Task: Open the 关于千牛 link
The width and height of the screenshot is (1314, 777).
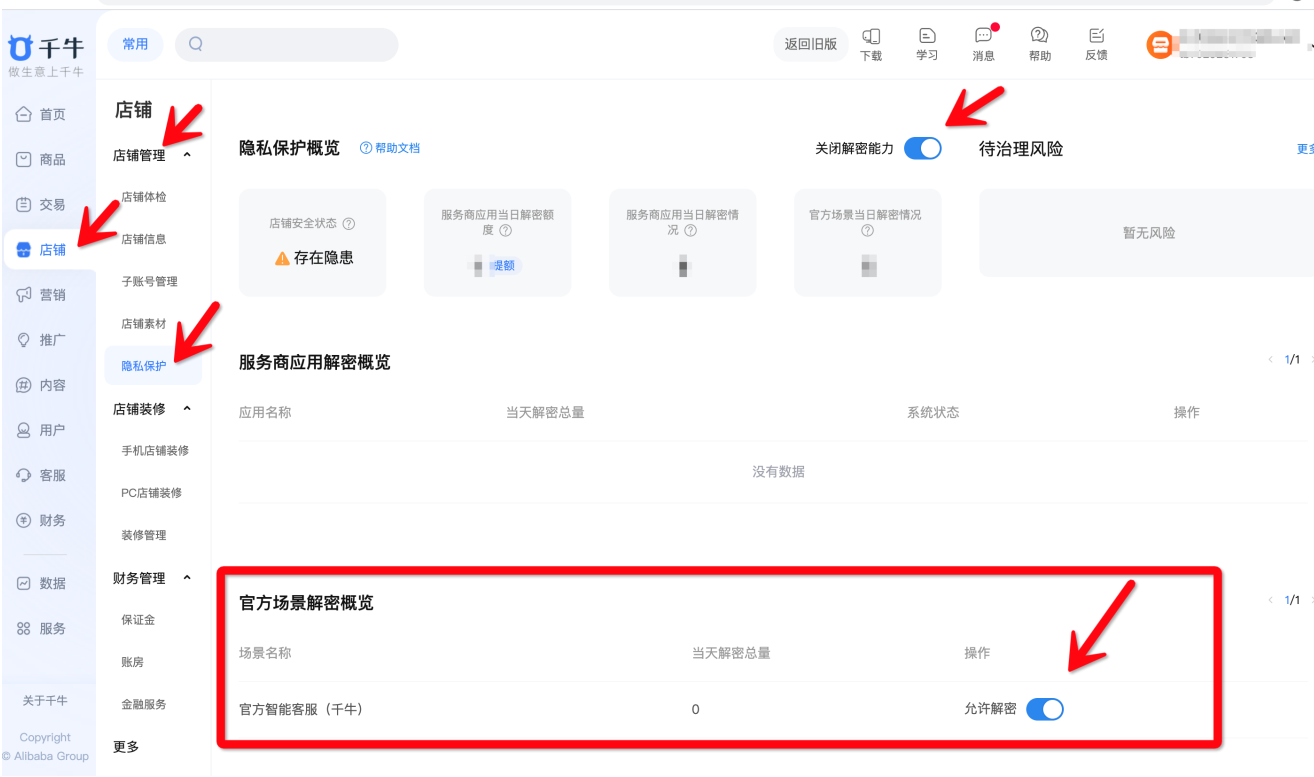Action: (45, 701)
